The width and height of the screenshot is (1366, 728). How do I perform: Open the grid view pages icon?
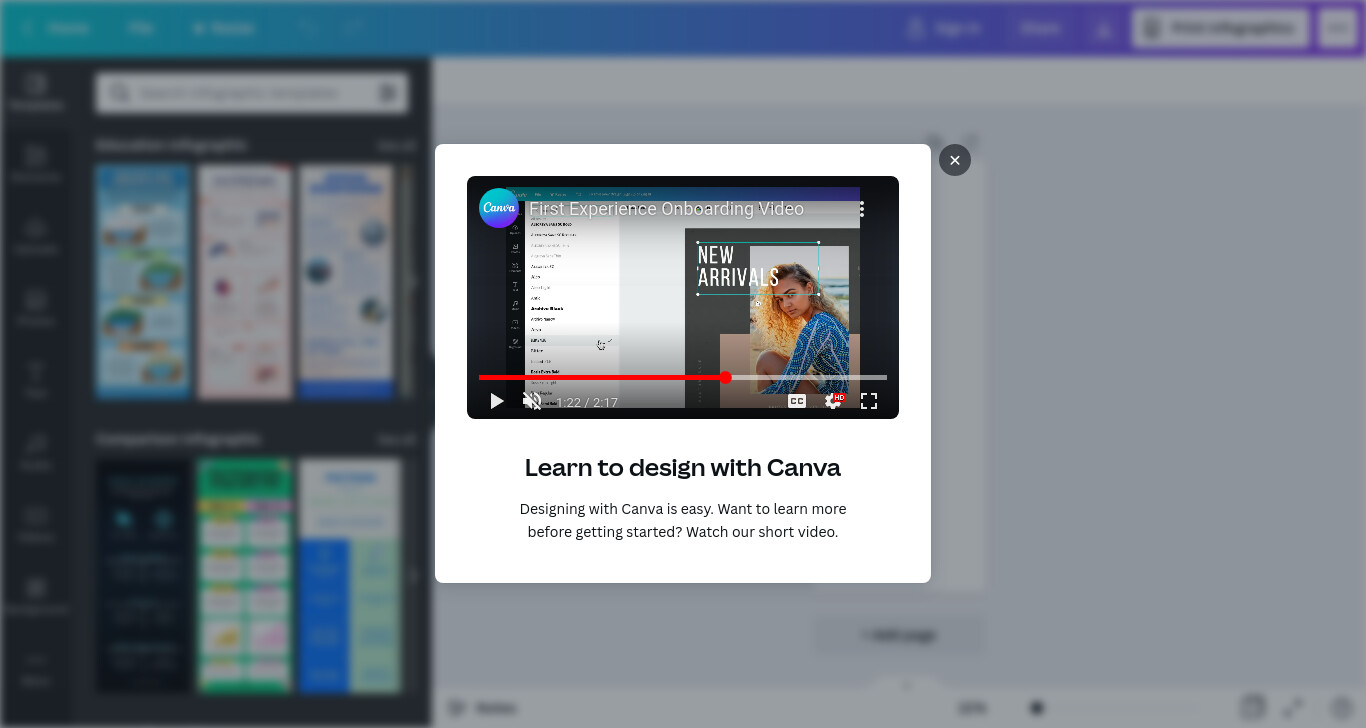click(1252, 708)
